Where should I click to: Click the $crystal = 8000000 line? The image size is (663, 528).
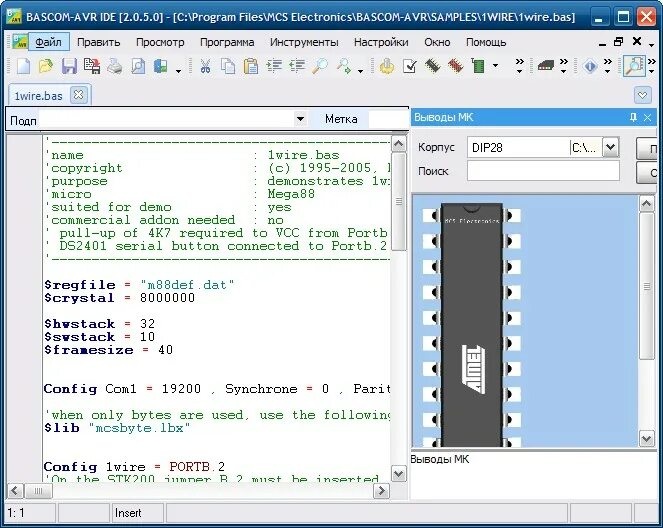119,298
